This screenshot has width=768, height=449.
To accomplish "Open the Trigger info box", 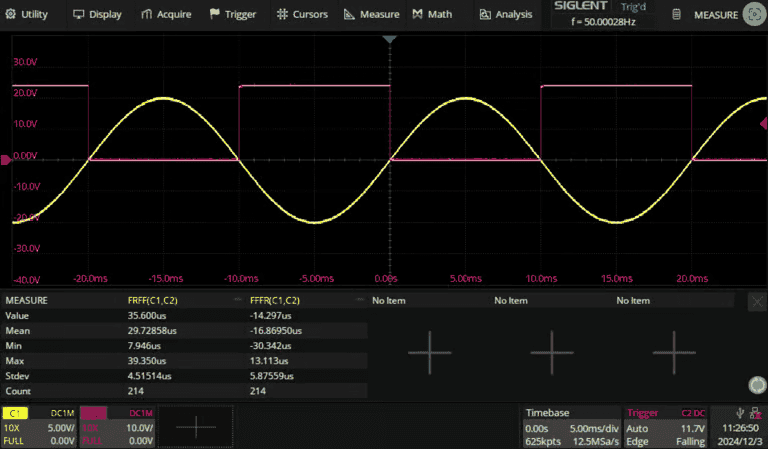I will 666,426.
